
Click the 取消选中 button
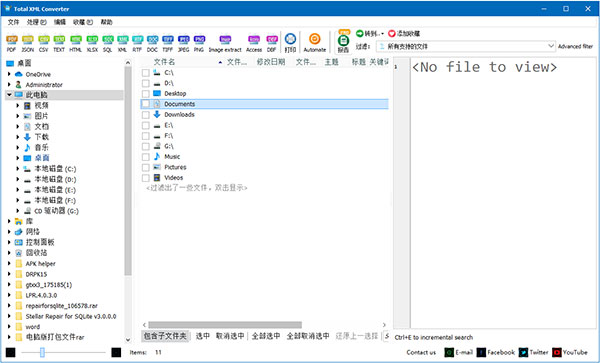click(x=230, y=336)
